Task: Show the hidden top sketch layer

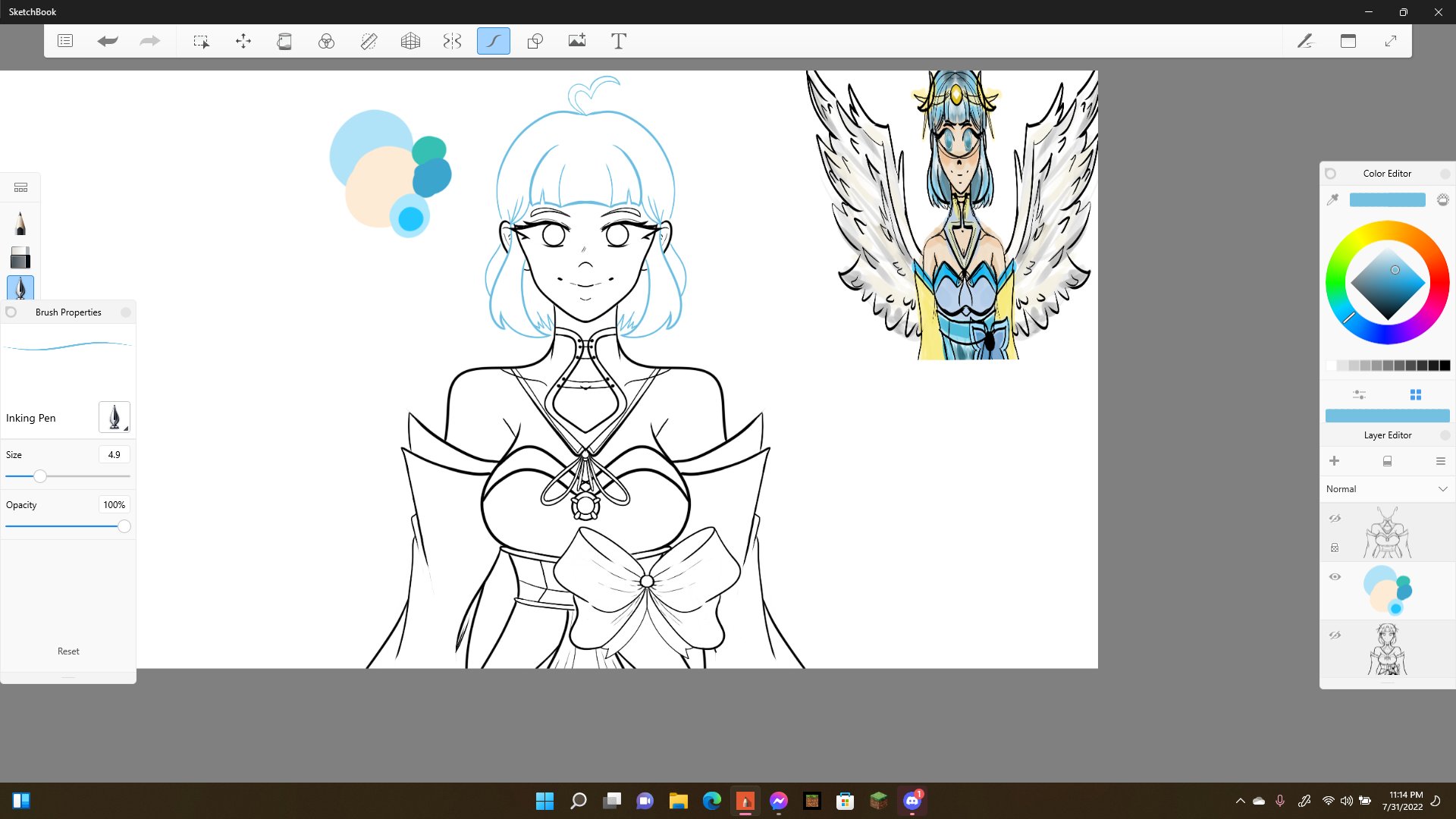Action: pyautogui.click(x=1335, y=519)
